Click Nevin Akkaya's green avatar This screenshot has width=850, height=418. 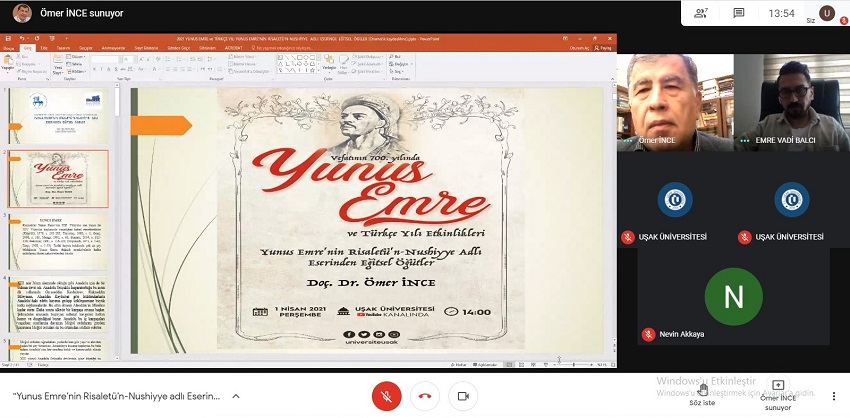click(733, 296)
